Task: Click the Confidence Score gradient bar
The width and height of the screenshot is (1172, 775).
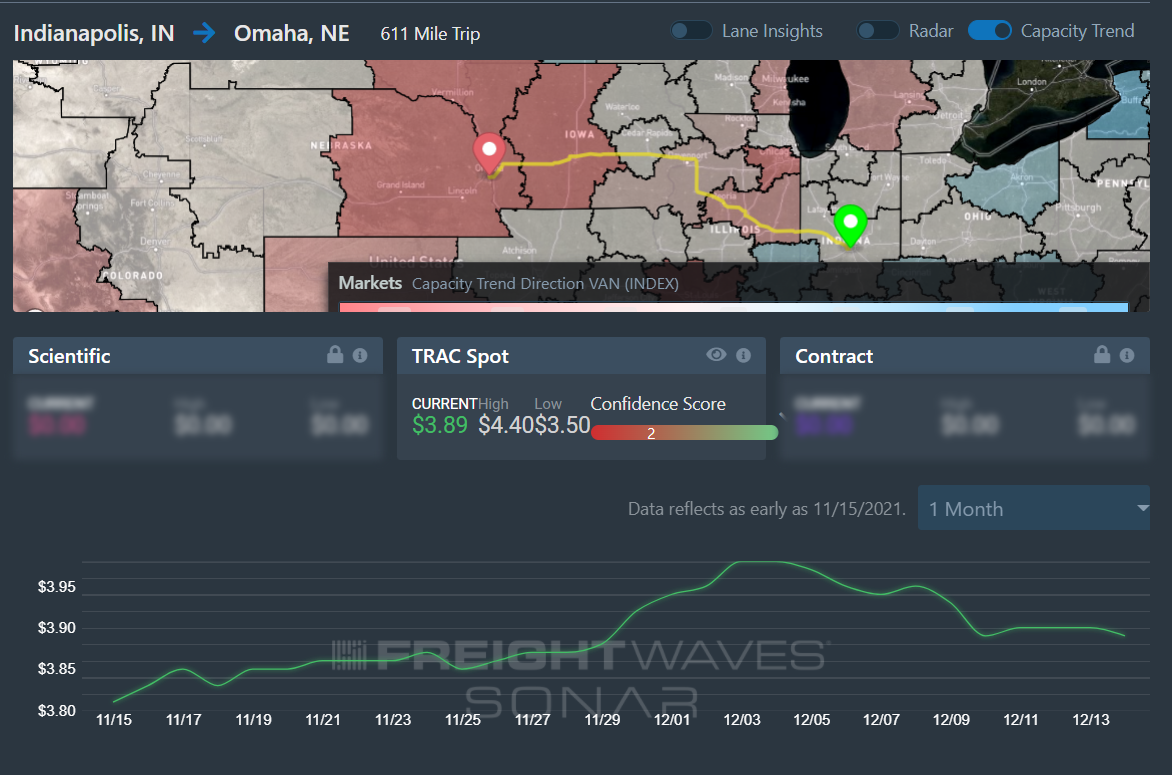Action: coord(684,433)
